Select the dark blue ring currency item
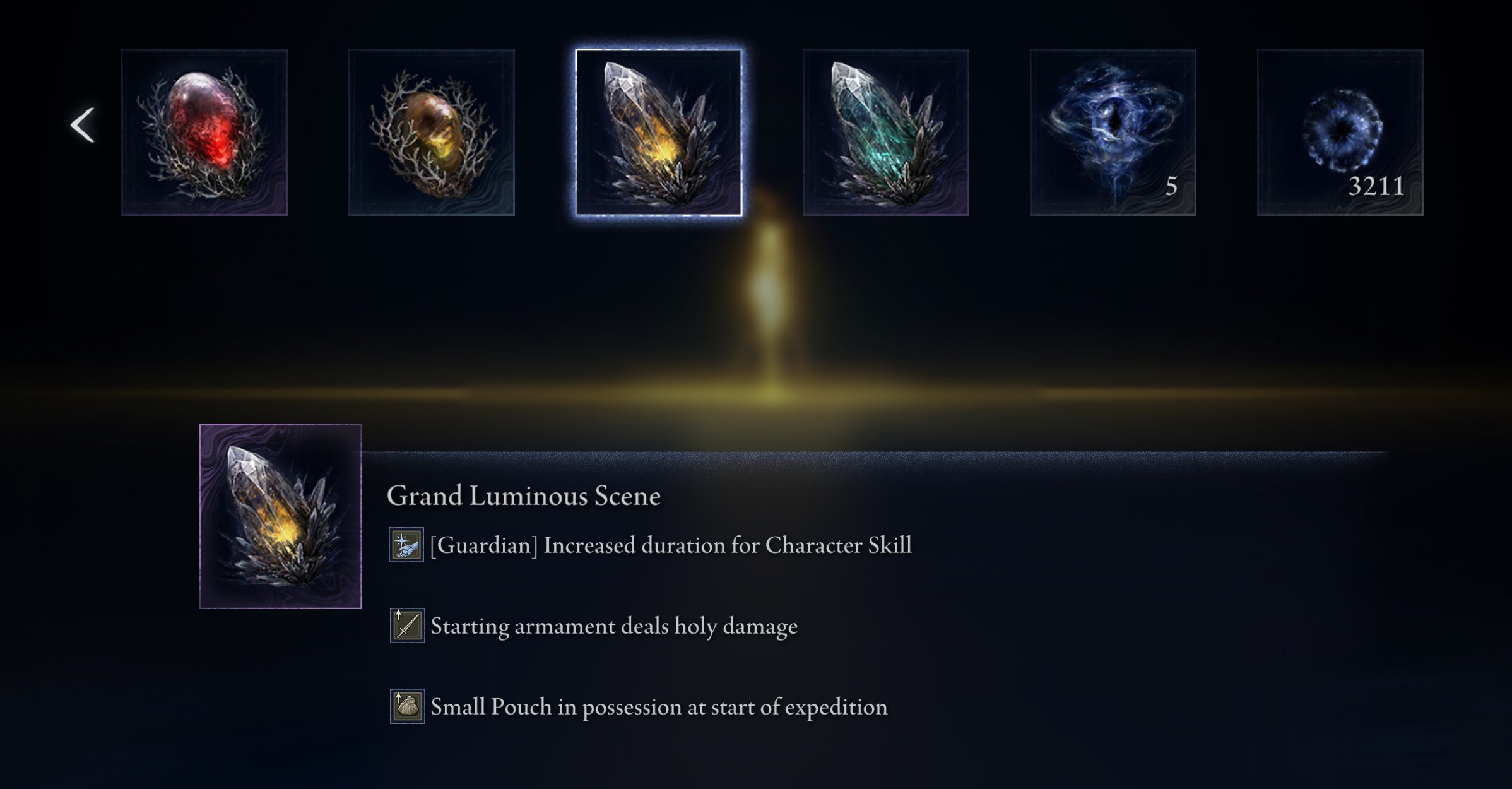This screenshot has height=789, width=1512. coord(1340,133)
